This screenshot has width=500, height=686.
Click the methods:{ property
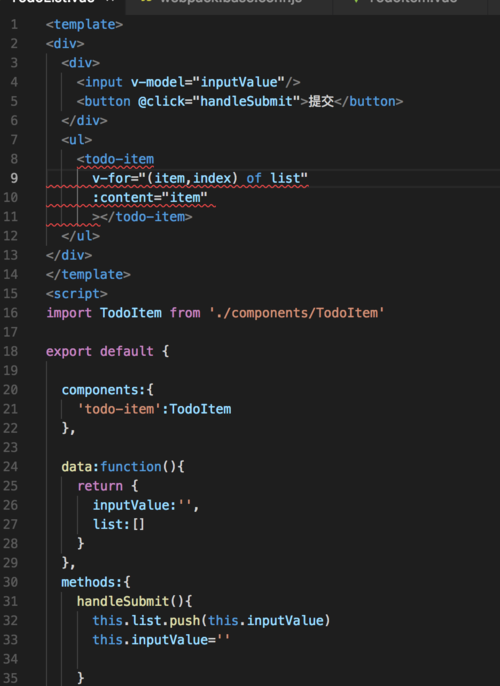tap(96, 583)
